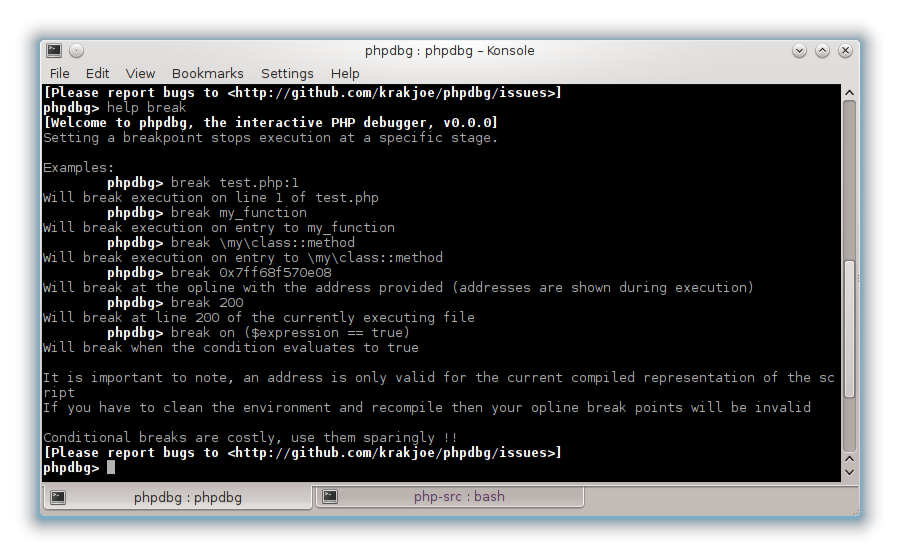Click the scrollbar down arrow
The height and width of the screenshot is (556, 900).
click(849, 471)
